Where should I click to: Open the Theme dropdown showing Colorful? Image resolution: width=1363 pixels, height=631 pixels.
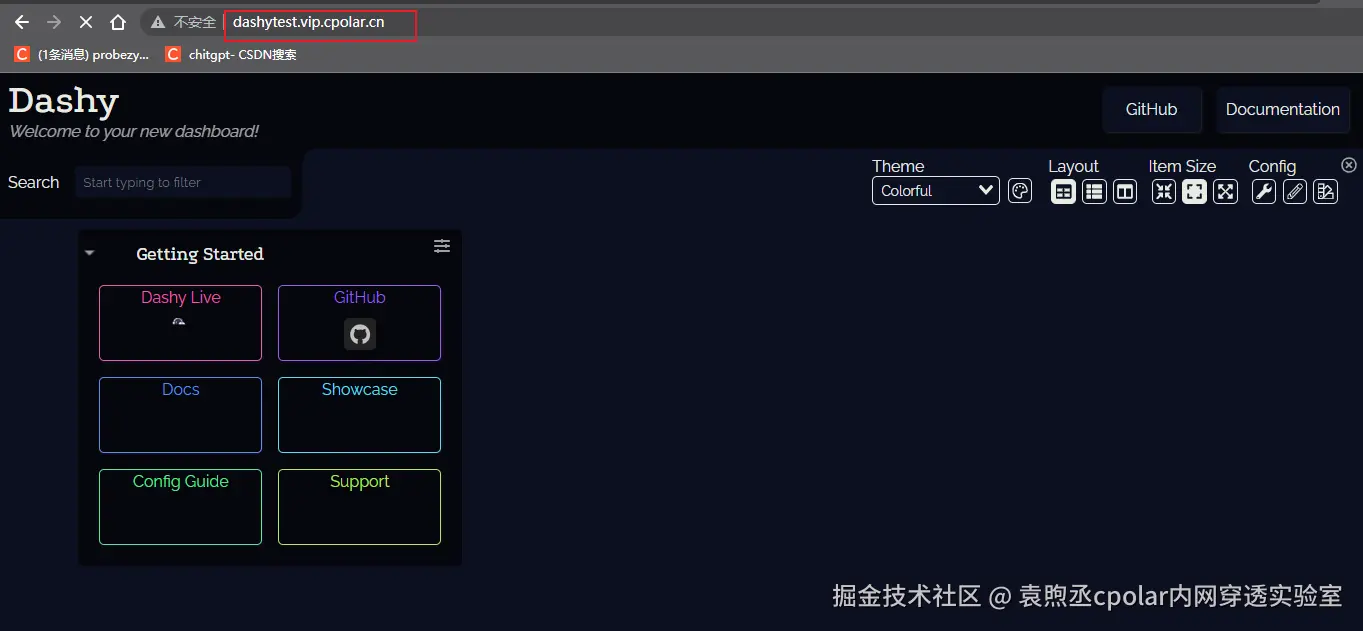[936, 190]
